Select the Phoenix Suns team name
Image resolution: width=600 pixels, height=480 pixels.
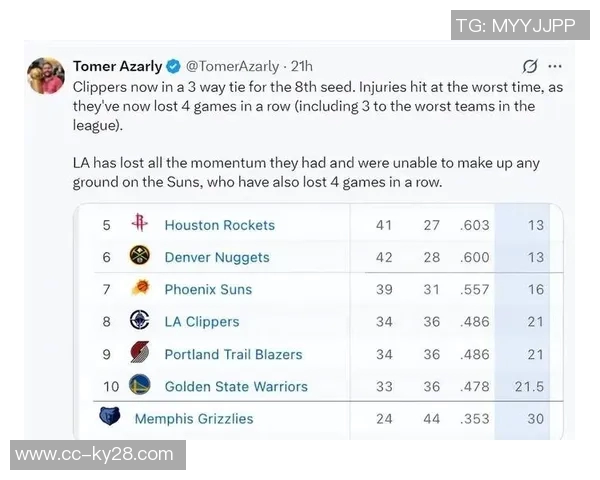pos(208,289)
